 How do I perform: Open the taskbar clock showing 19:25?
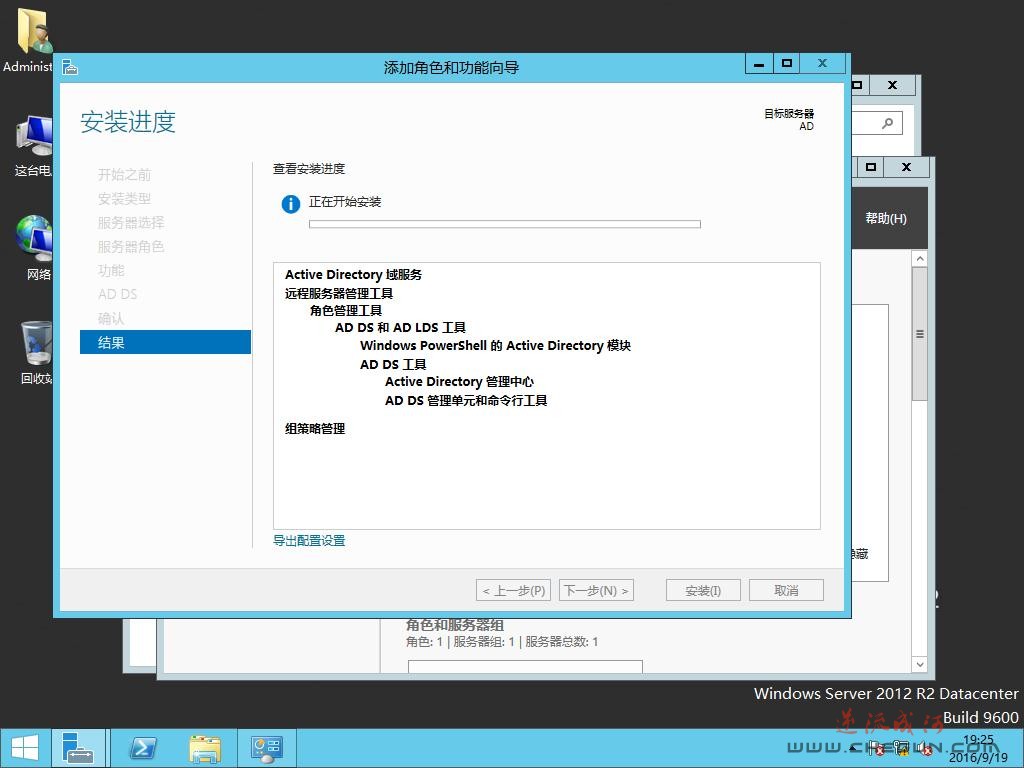[978, 748]
